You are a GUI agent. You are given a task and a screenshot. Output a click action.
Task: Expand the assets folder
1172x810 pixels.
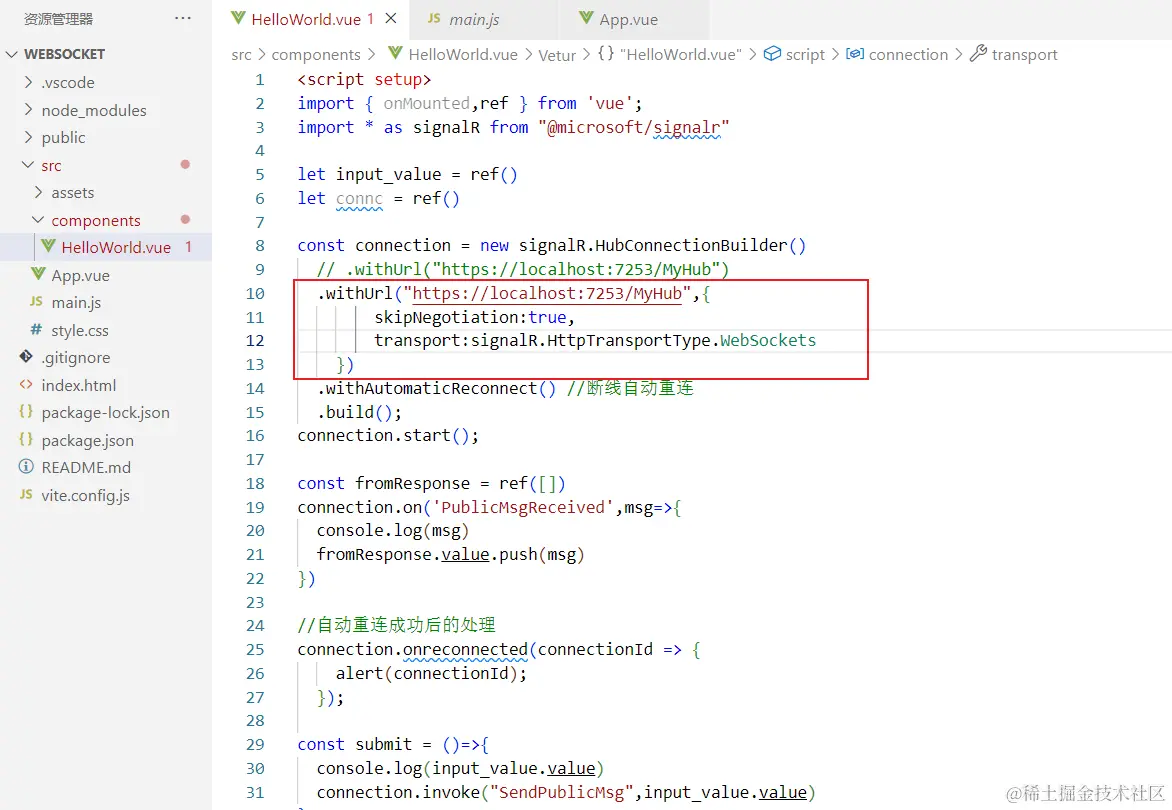(x=39, y=193)
